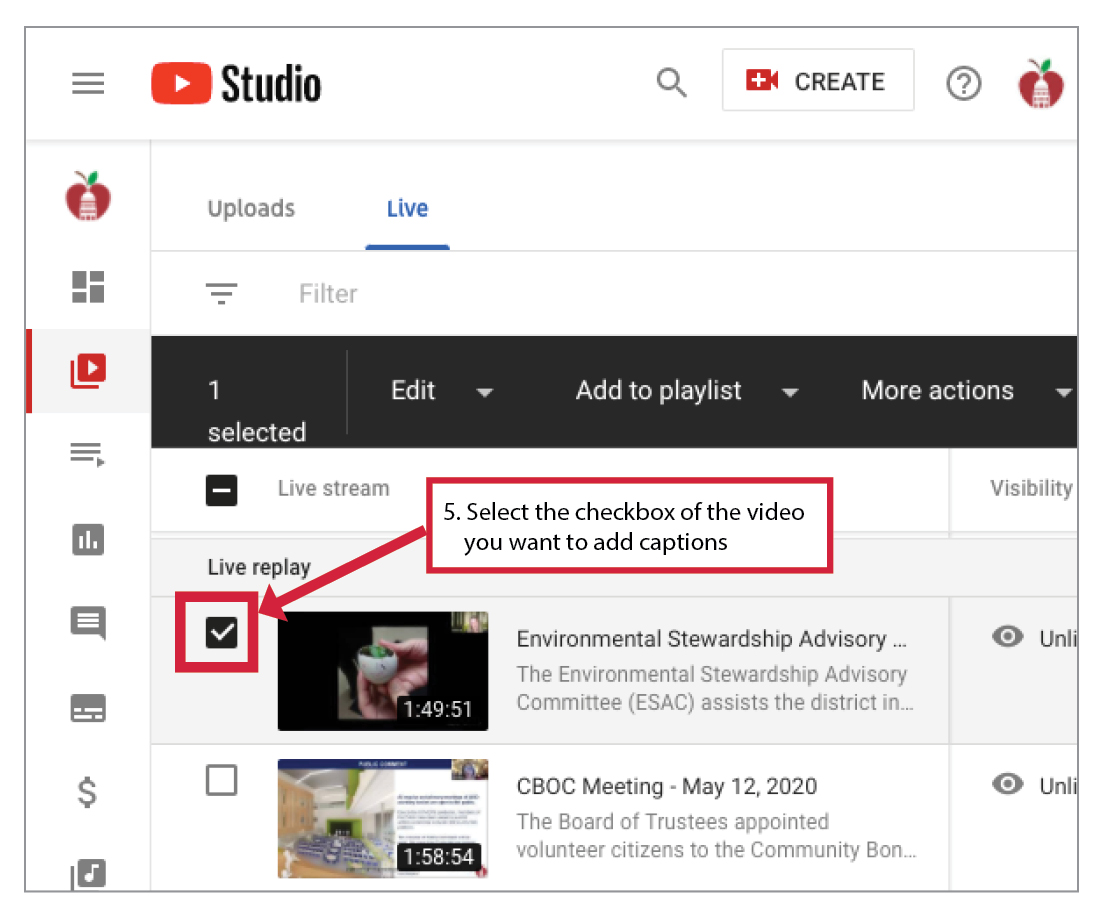
Task: Expand the Edit dropdown
Action: click(x=441, y=391)
